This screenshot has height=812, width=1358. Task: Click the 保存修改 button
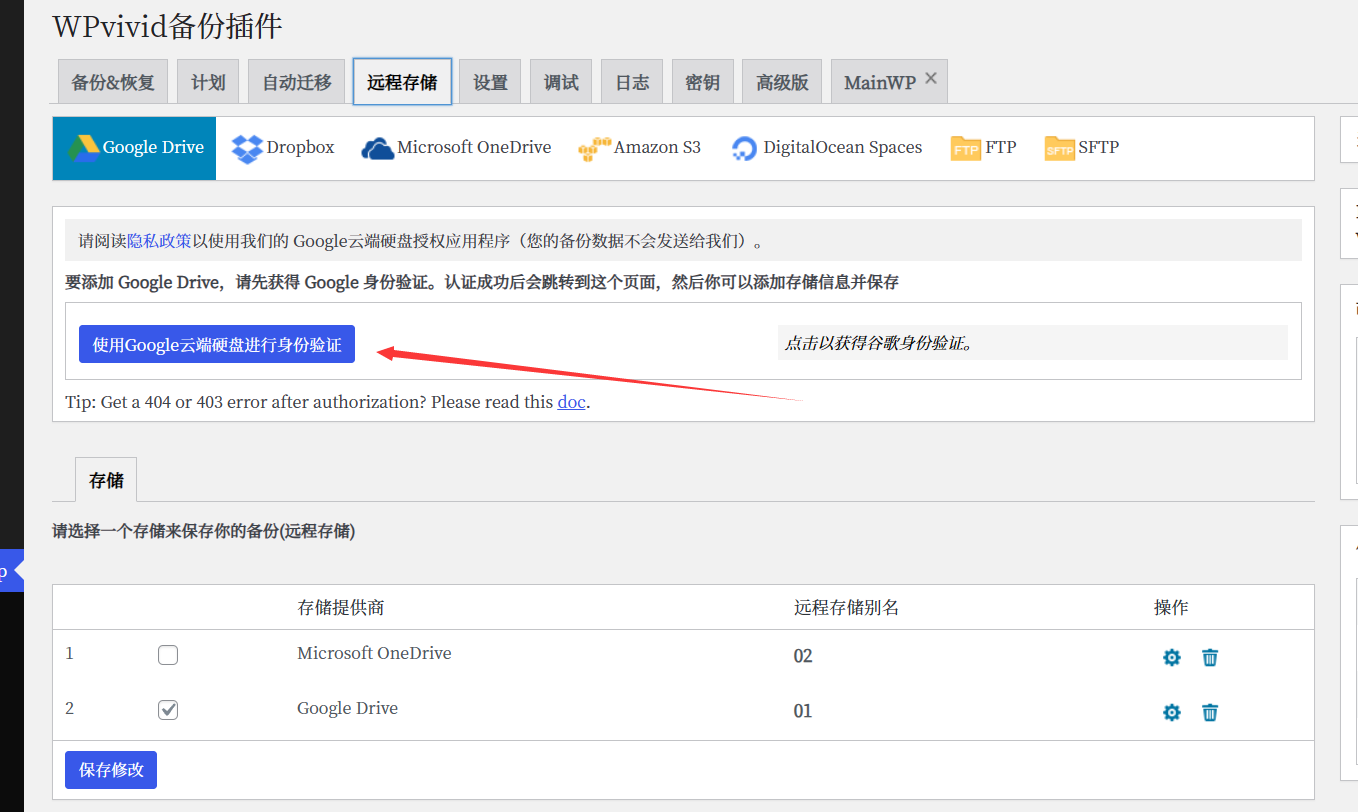click(111, 770)
